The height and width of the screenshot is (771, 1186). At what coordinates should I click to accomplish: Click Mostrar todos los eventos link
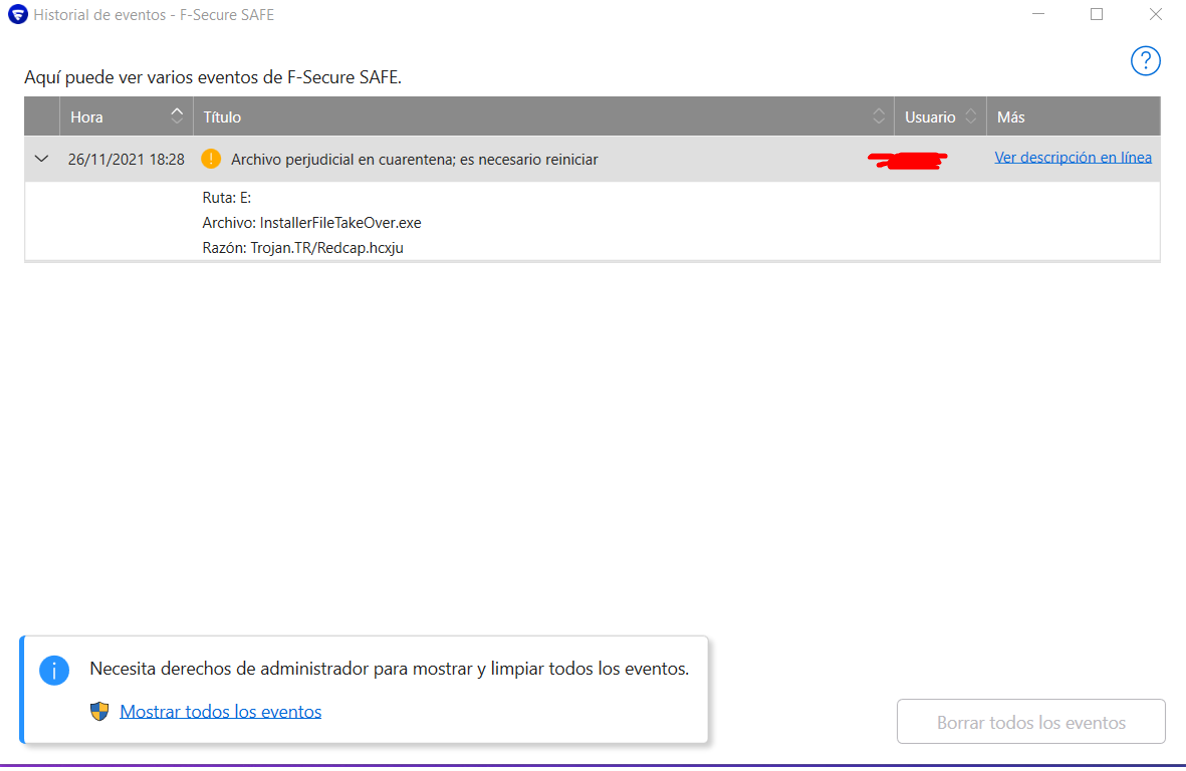pos(221,711)
